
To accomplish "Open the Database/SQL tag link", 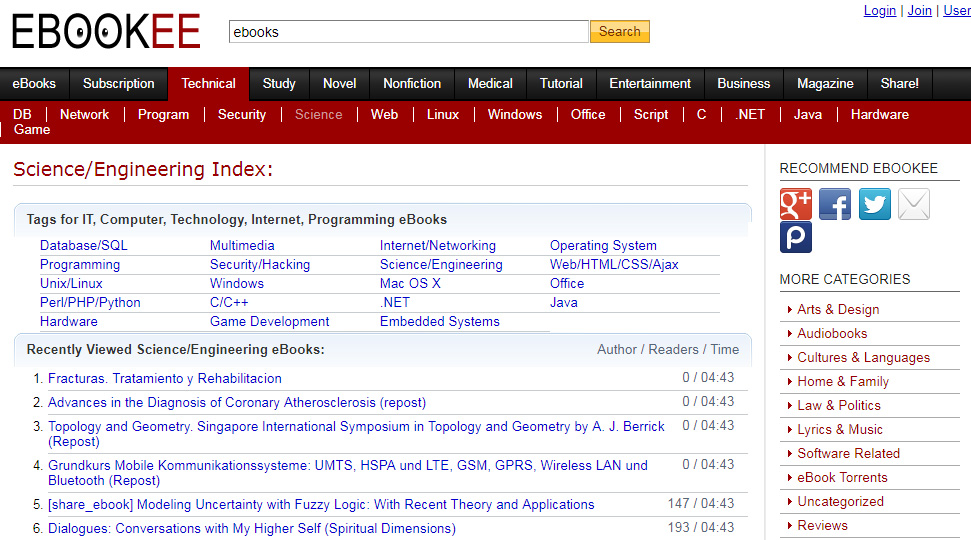I will pos(84,246).
